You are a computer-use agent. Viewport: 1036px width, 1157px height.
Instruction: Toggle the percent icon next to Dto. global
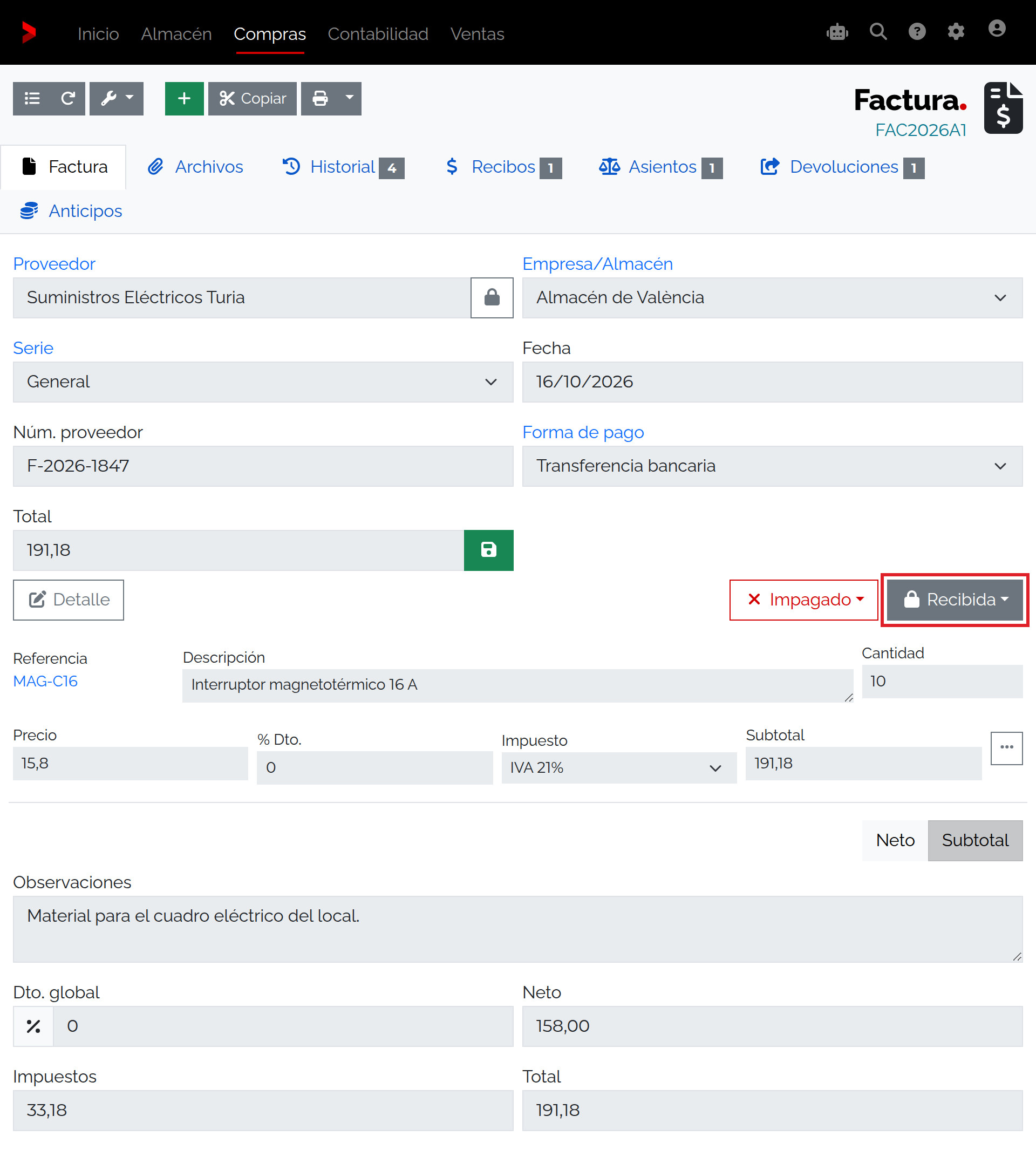click(33, 1026)
